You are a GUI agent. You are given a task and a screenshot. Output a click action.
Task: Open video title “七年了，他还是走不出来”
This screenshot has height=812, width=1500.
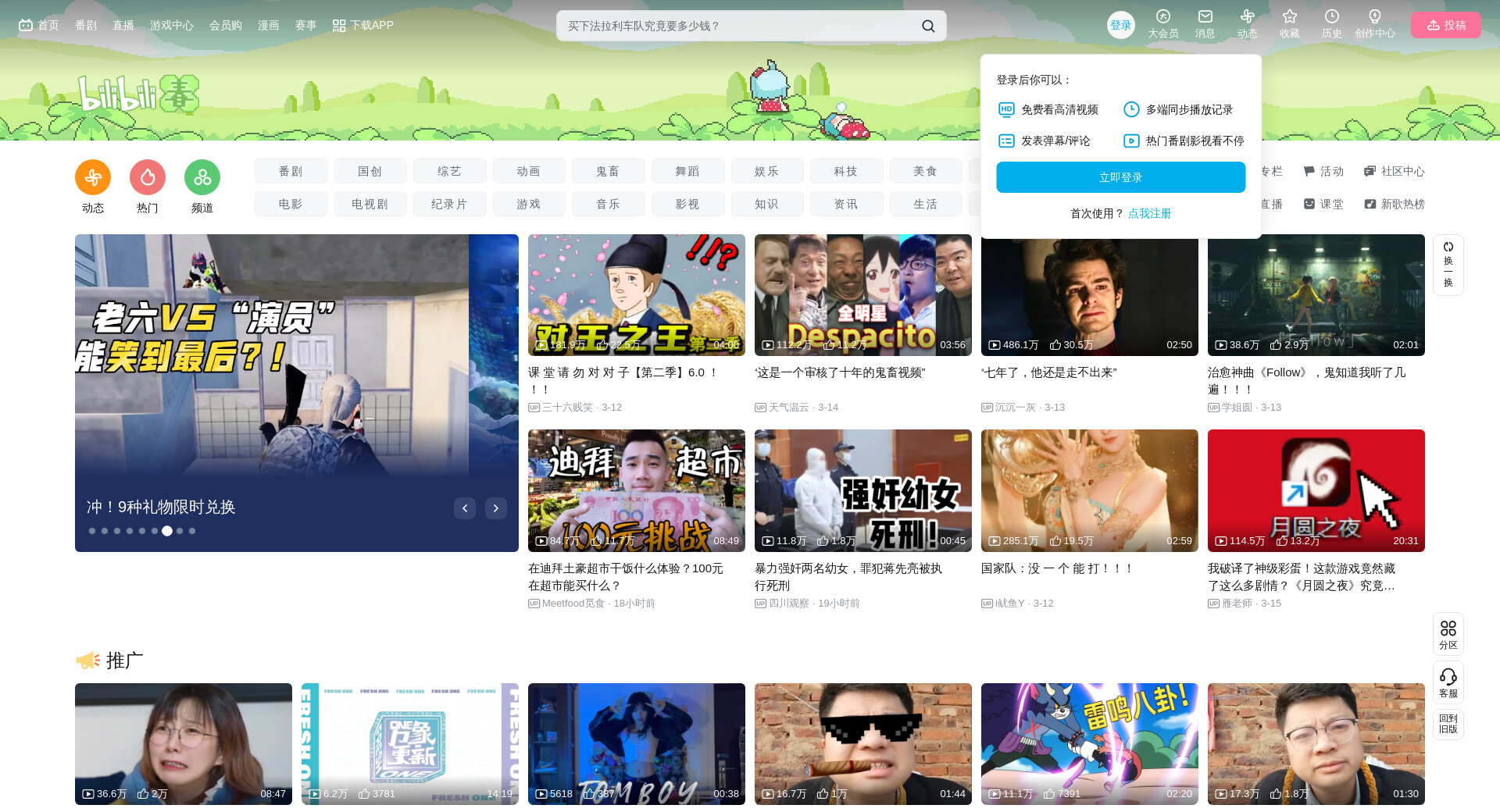1049,372
